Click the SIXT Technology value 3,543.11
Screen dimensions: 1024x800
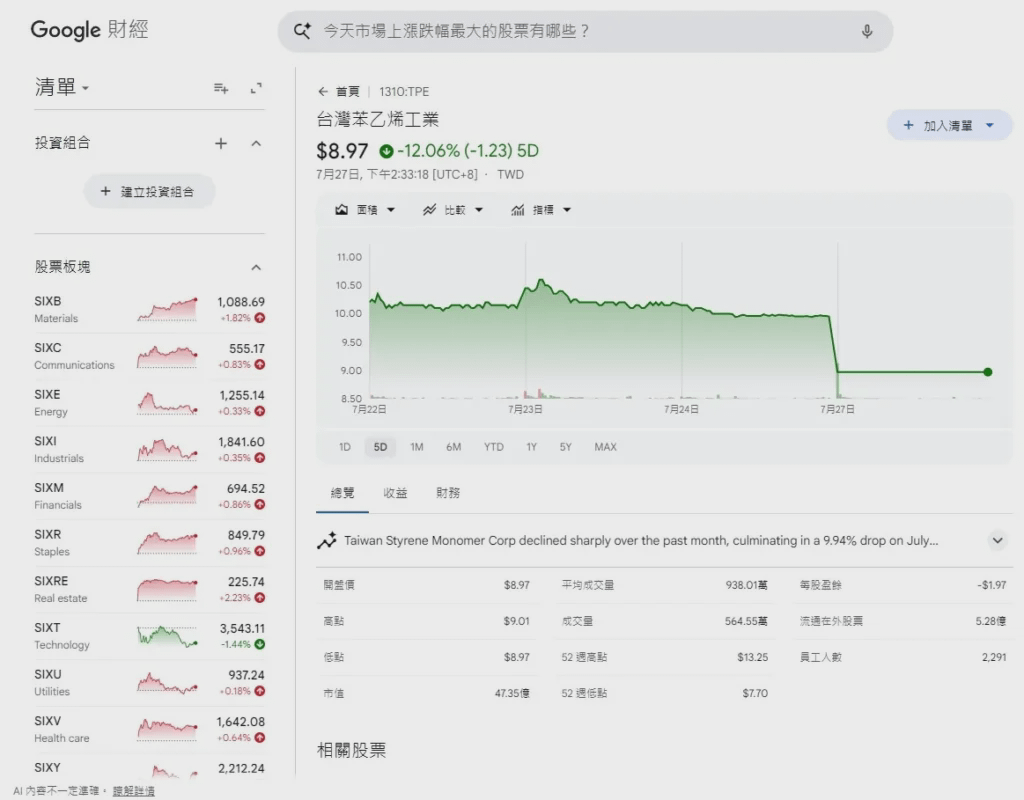[x=242, y=628]
